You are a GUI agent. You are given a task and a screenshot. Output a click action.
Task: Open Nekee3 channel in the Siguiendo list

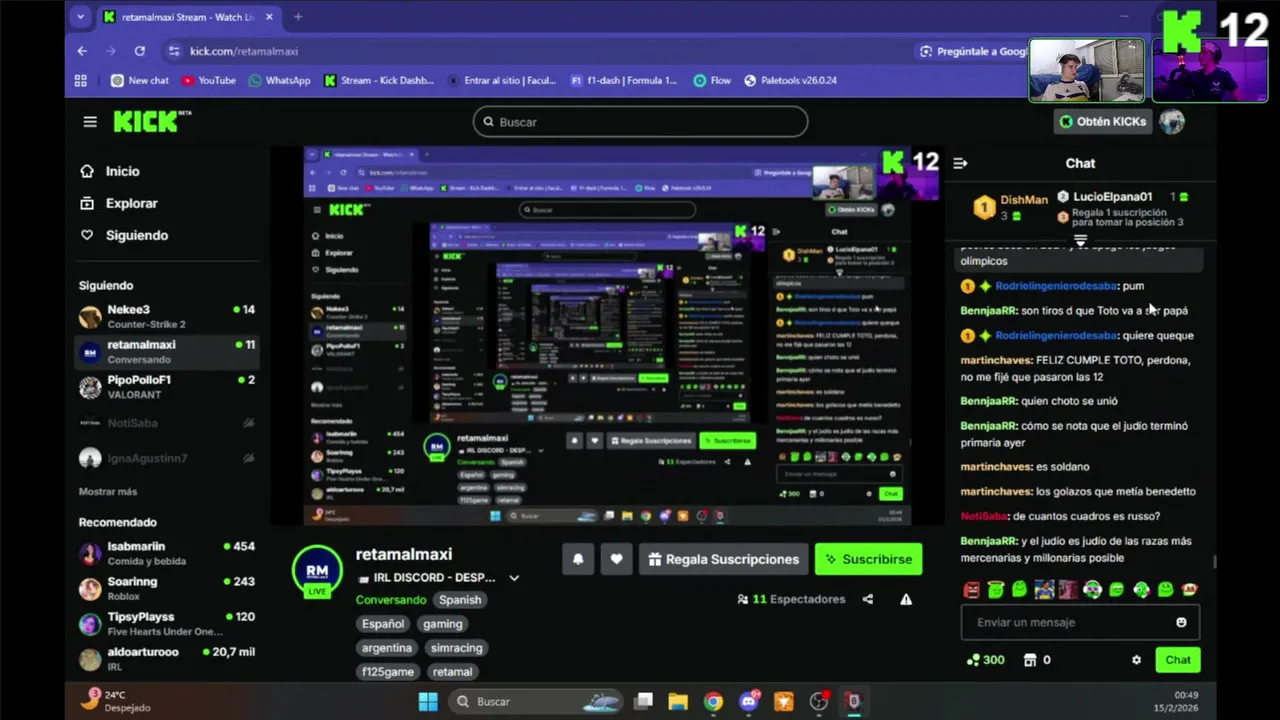(x=167, y=316)
